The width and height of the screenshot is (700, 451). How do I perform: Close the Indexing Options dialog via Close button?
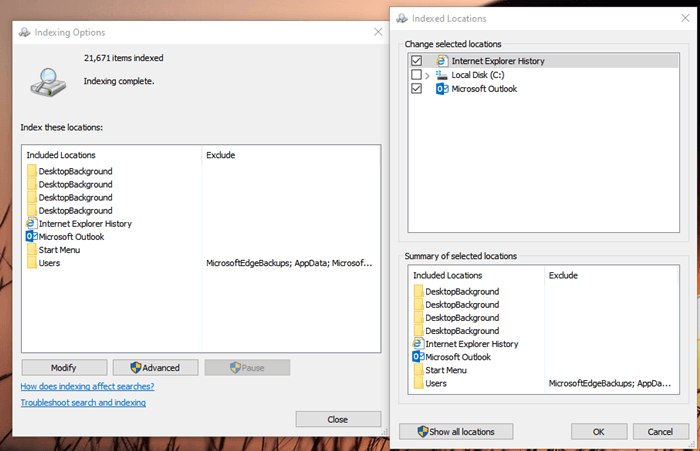coord(338,419)
